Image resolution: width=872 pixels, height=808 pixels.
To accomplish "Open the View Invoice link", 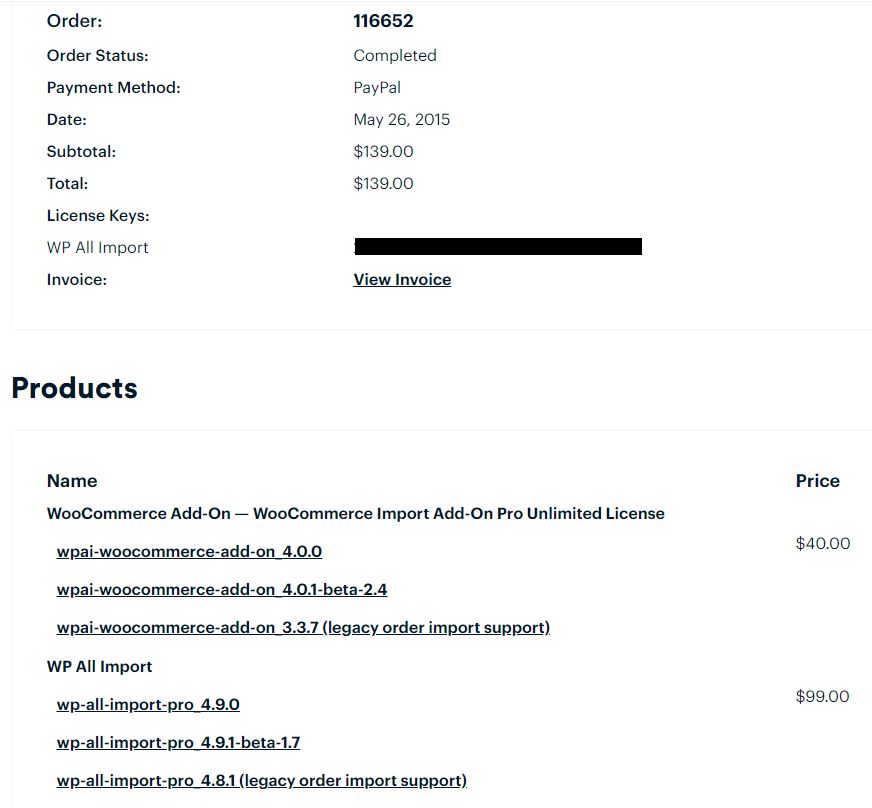I will [402, 280].
